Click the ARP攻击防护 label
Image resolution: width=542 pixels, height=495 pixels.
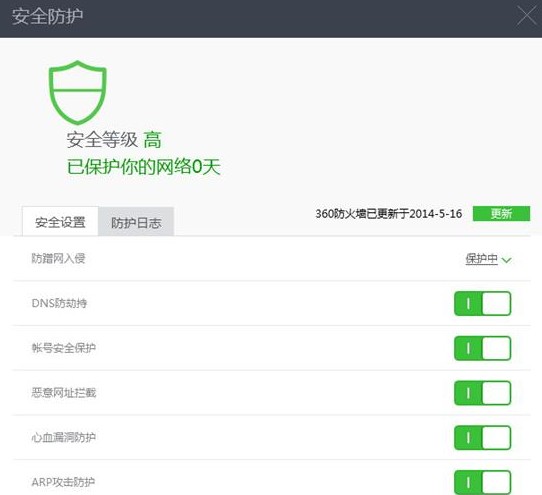63,482
